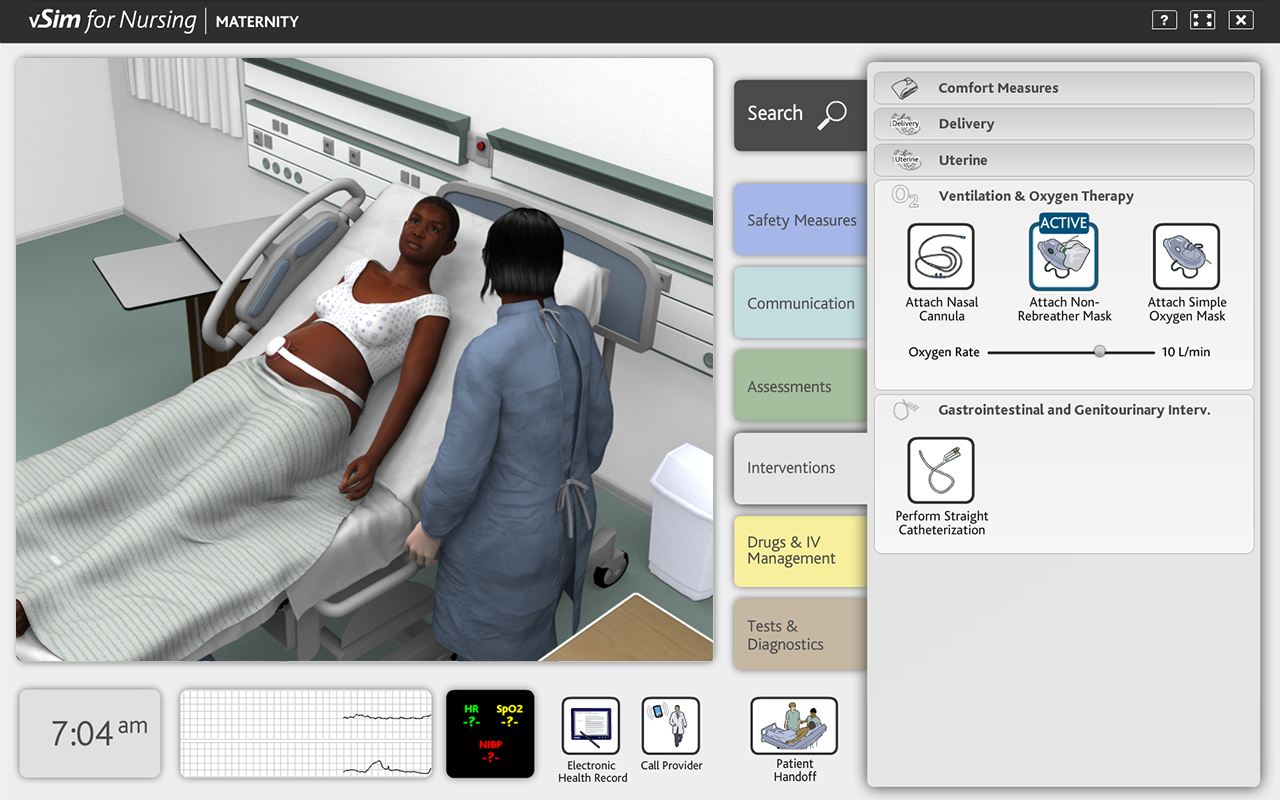This screenshot has height=800, width=1280.
Task: Click the vital signs monitor display
Action: 490,734
